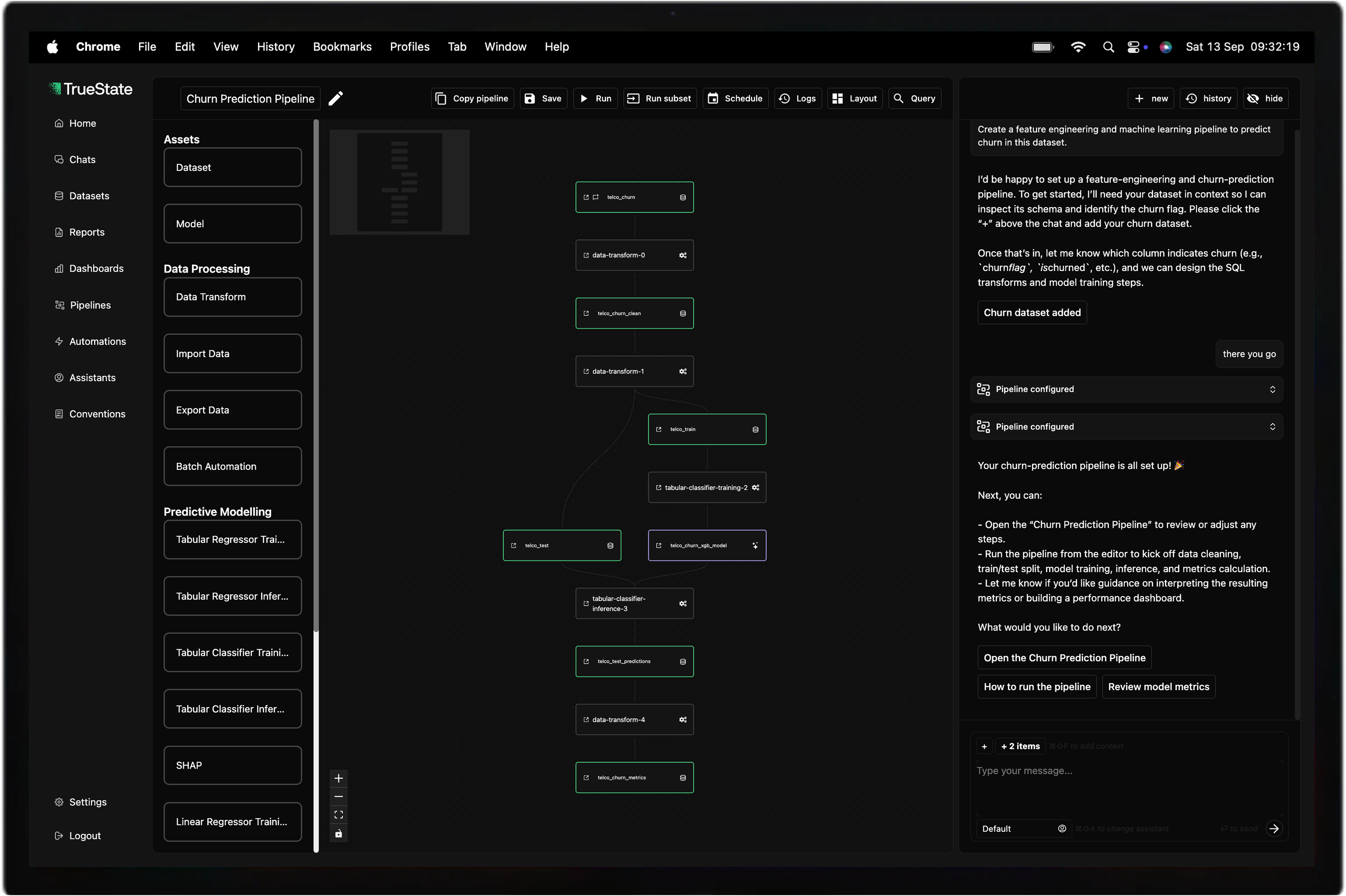Click the fit view canvas icon
Image resolution: width=1346 pixels, height=896 pixels.
pyautogui.click(x=338, y=815)
